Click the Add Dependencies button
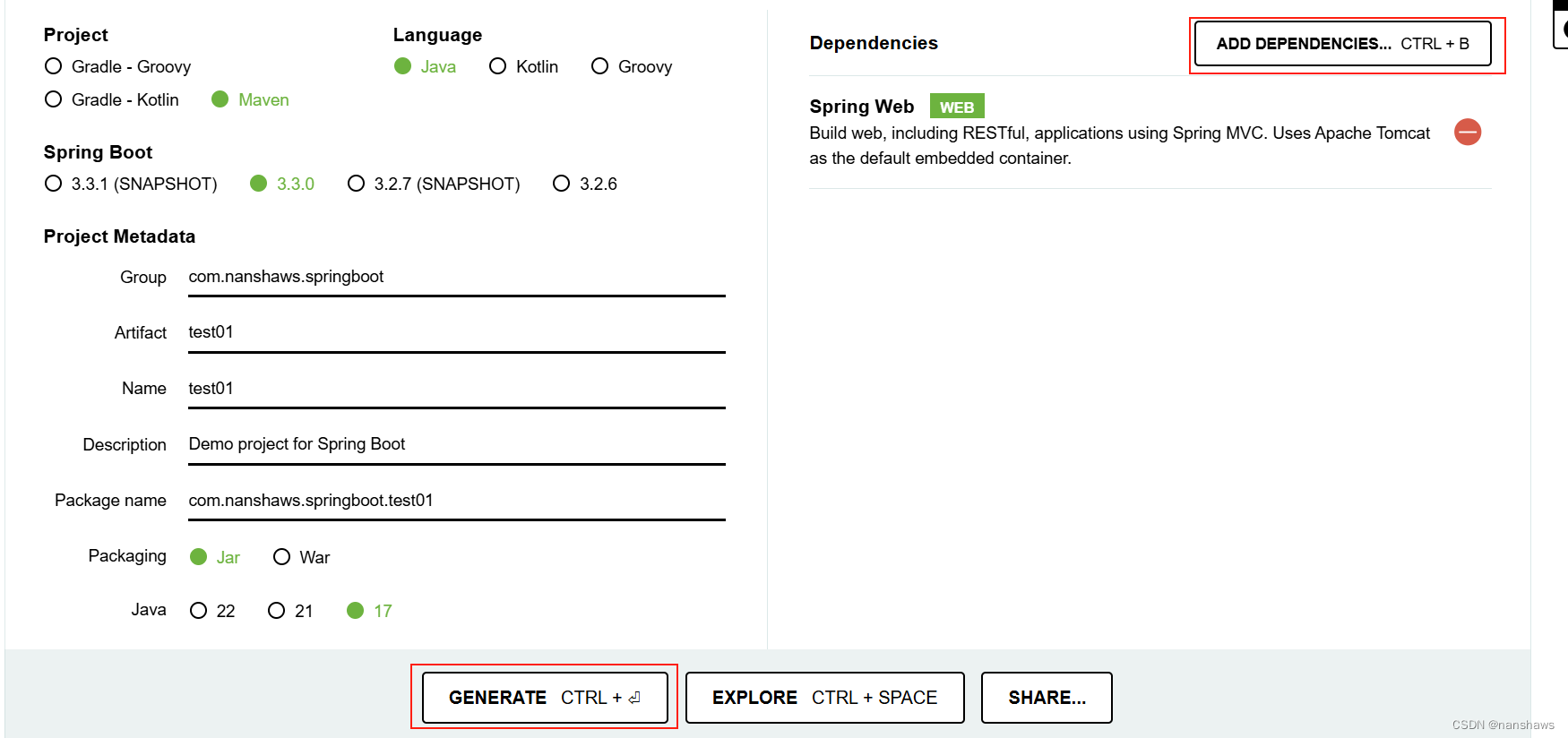This screenshot has width=1568, height=738. (1342, 44)
